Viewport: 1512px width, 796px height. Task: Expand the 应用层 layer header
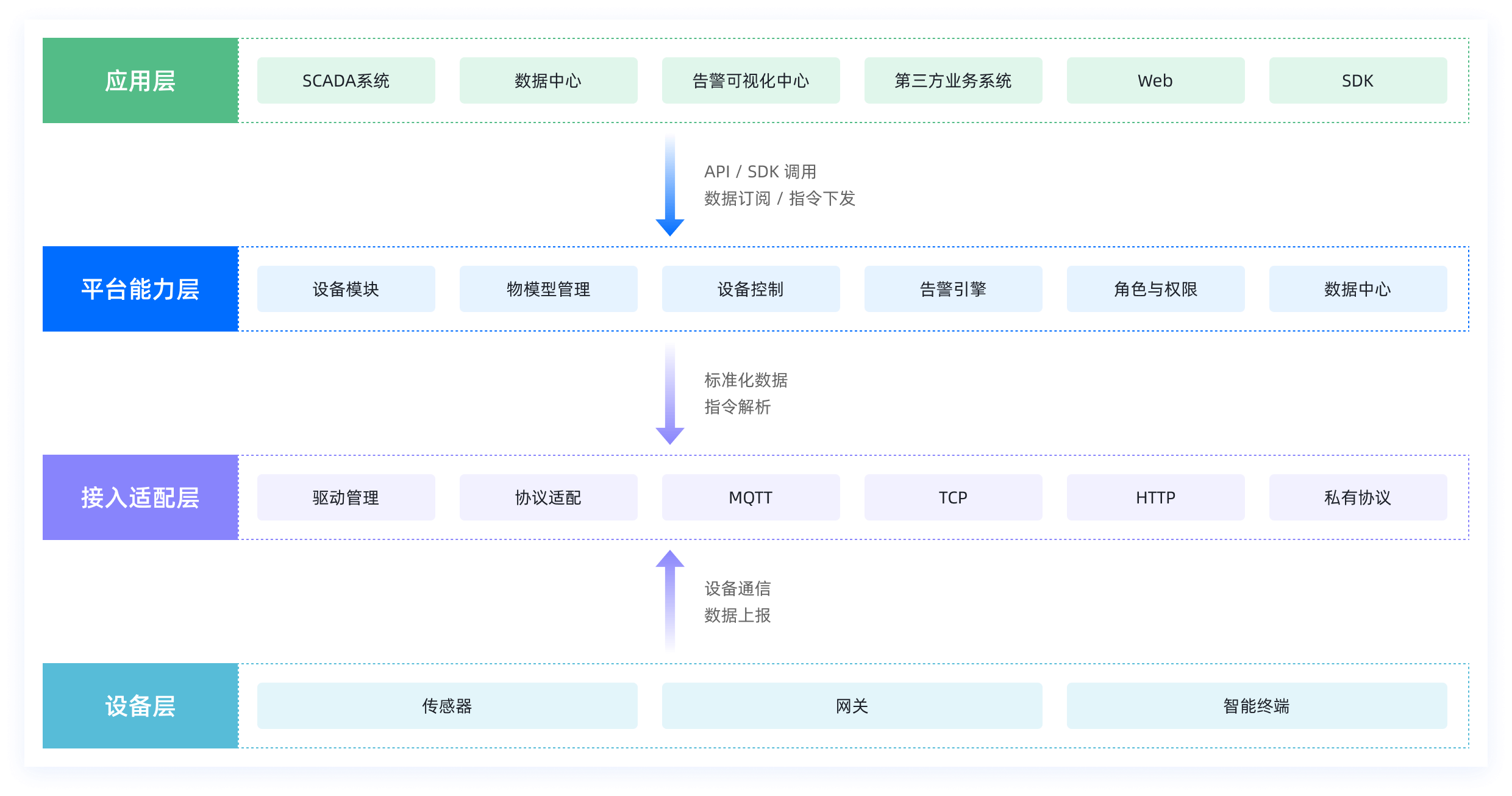point(140,80)
